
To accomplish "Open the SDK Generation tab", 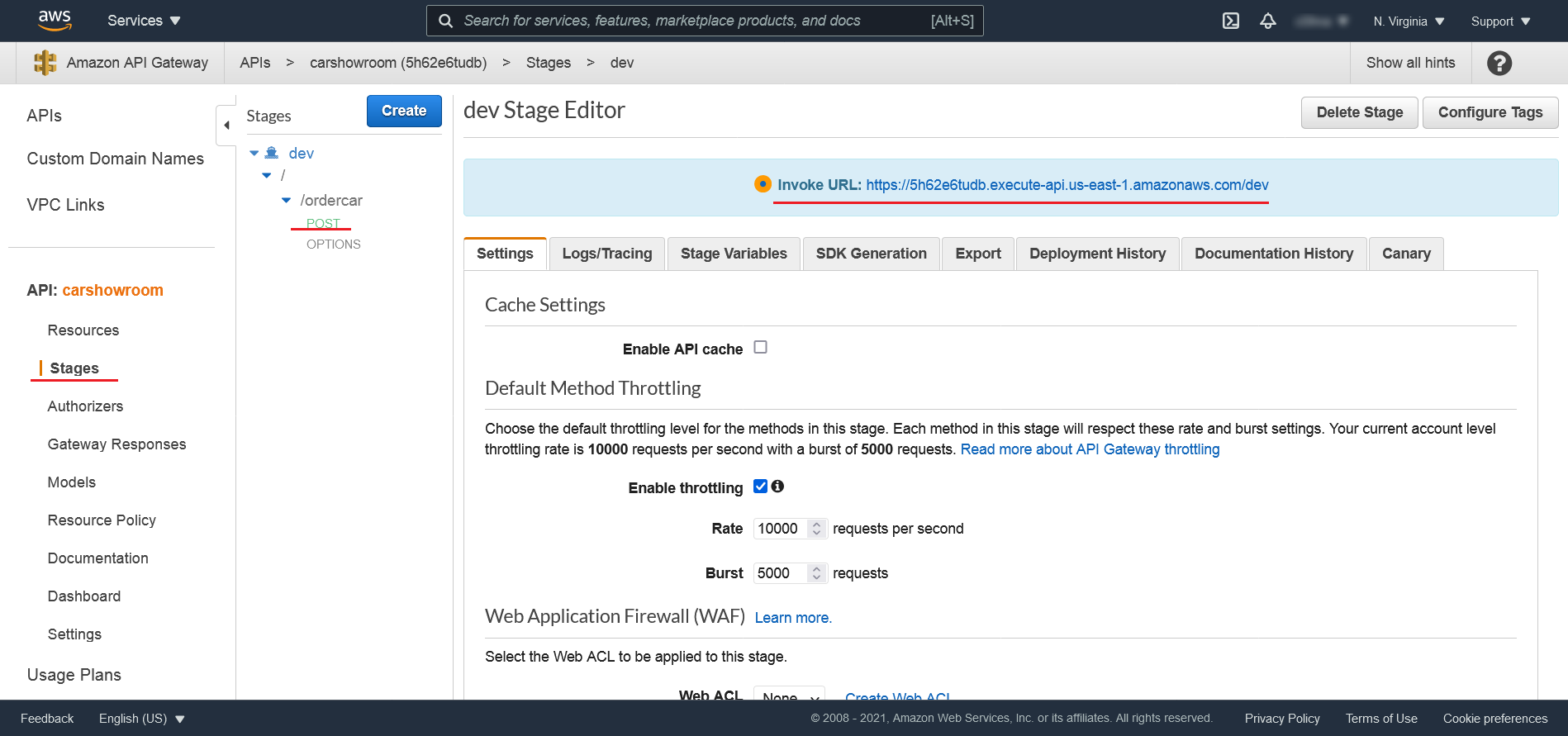I will click(x=872, y=254).
